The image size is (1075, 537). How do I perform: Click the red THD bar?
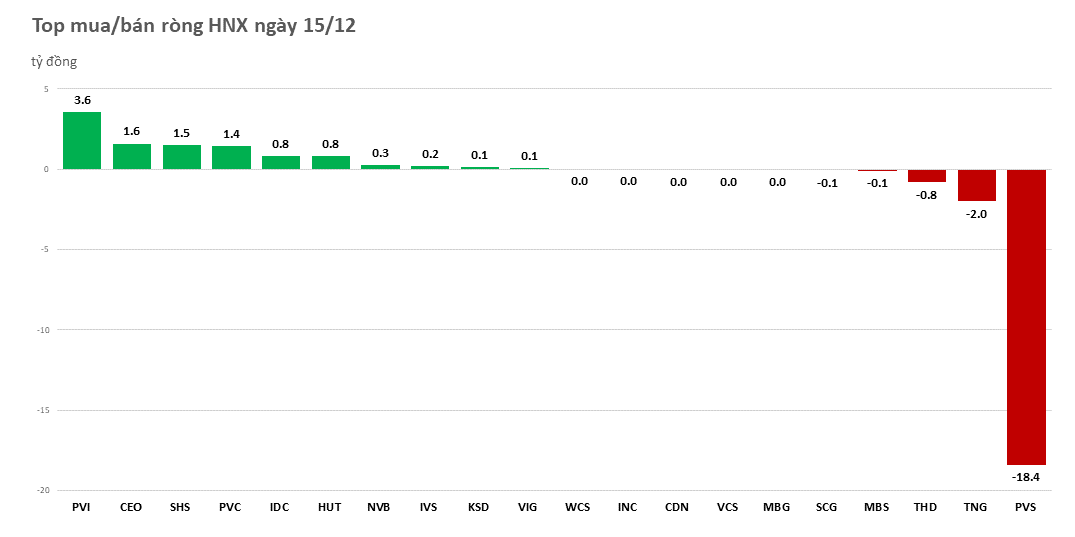pyautogui.click(x=926, y=175)
